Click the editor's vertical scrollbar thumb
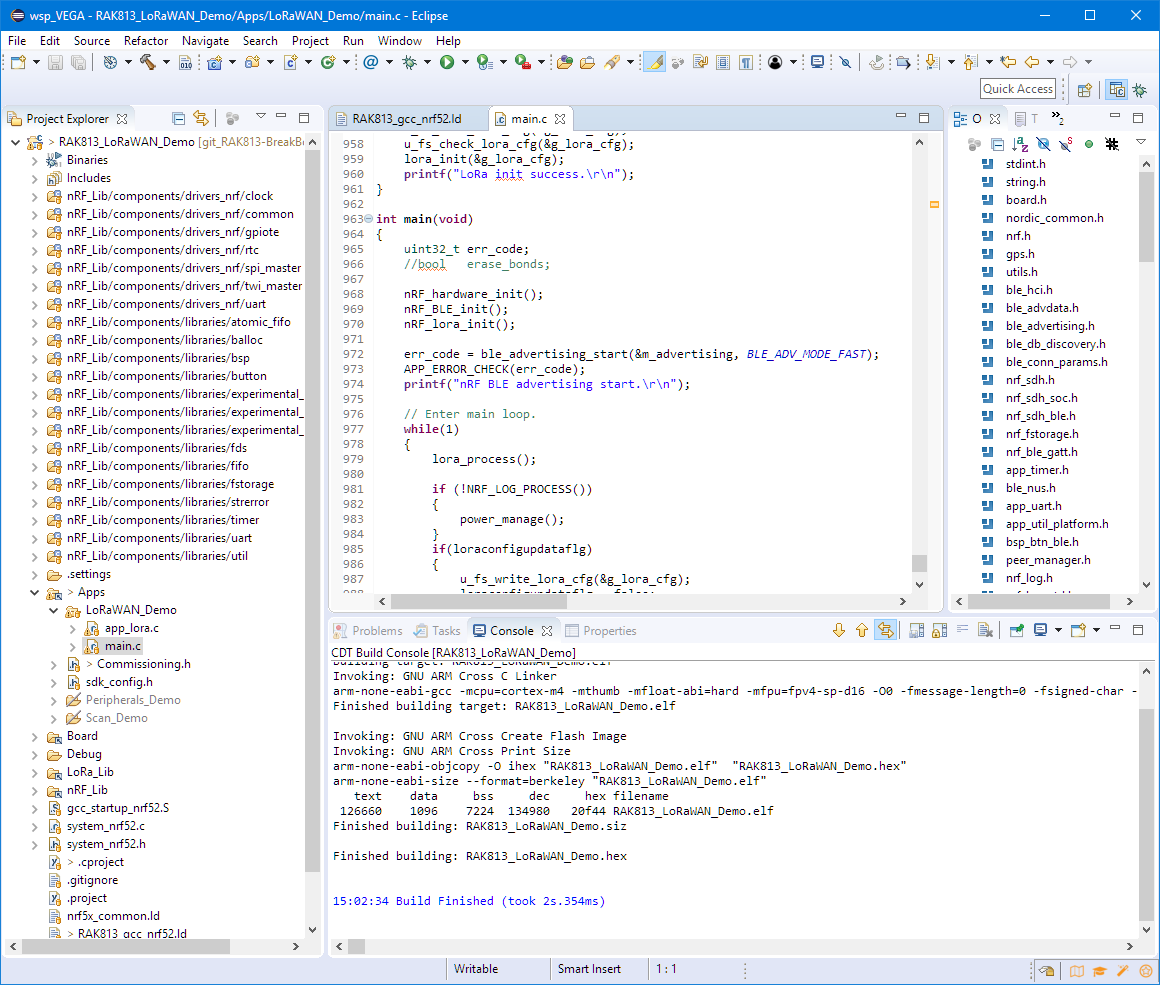 tap(919, 563)
